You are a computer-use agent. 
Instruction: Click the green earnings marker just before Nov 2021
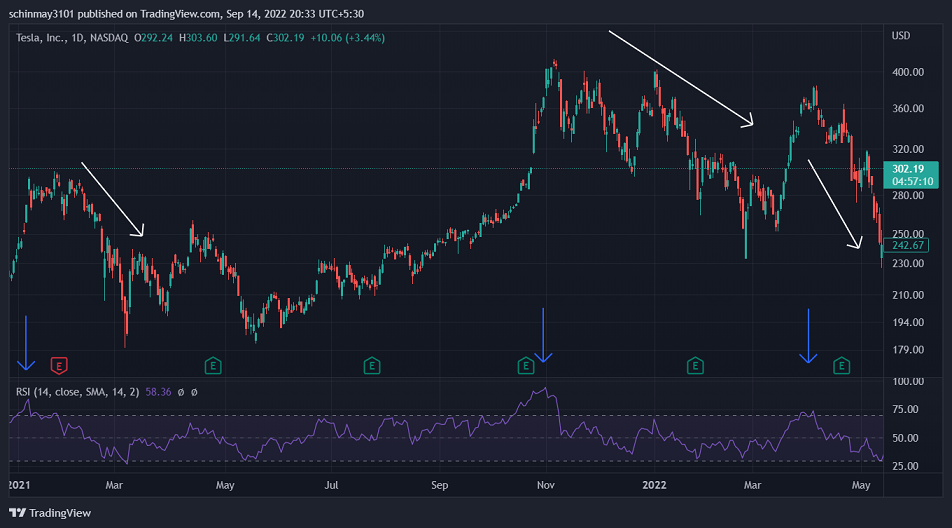pyautogui.click(x=526, y=366)
